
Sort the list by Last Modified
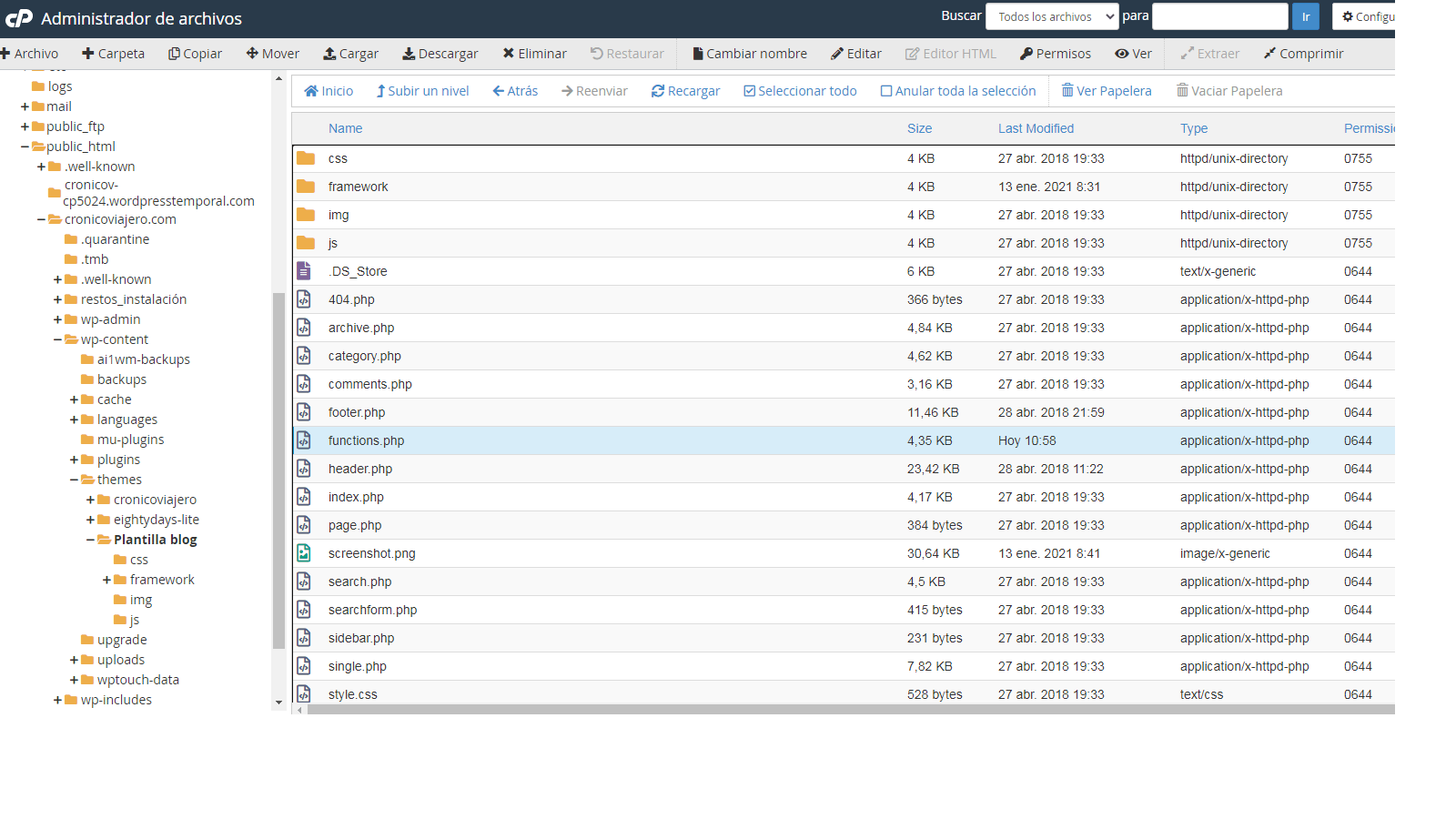(1036, 128)
